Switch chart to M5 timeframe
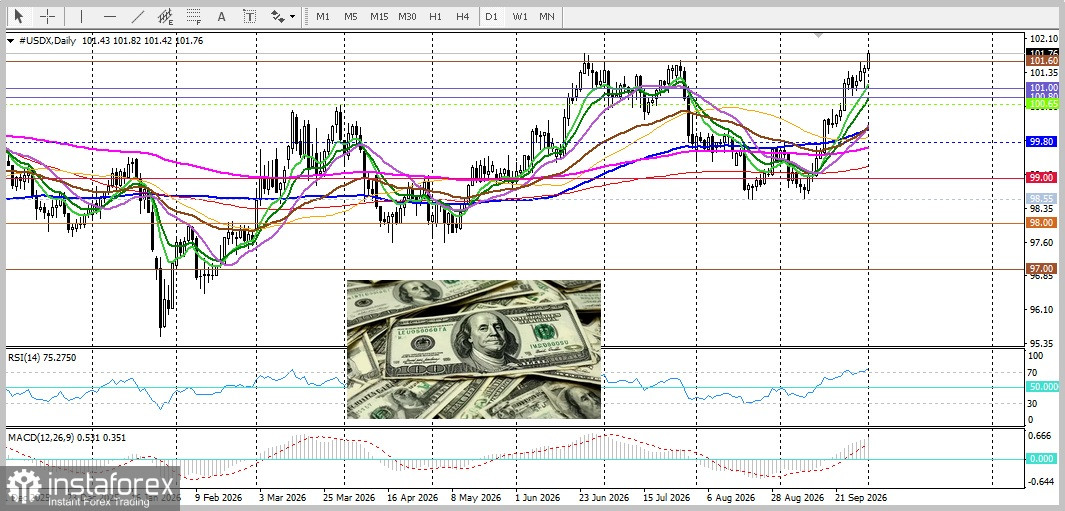1065x511 pixels. (x=350, y=16)
